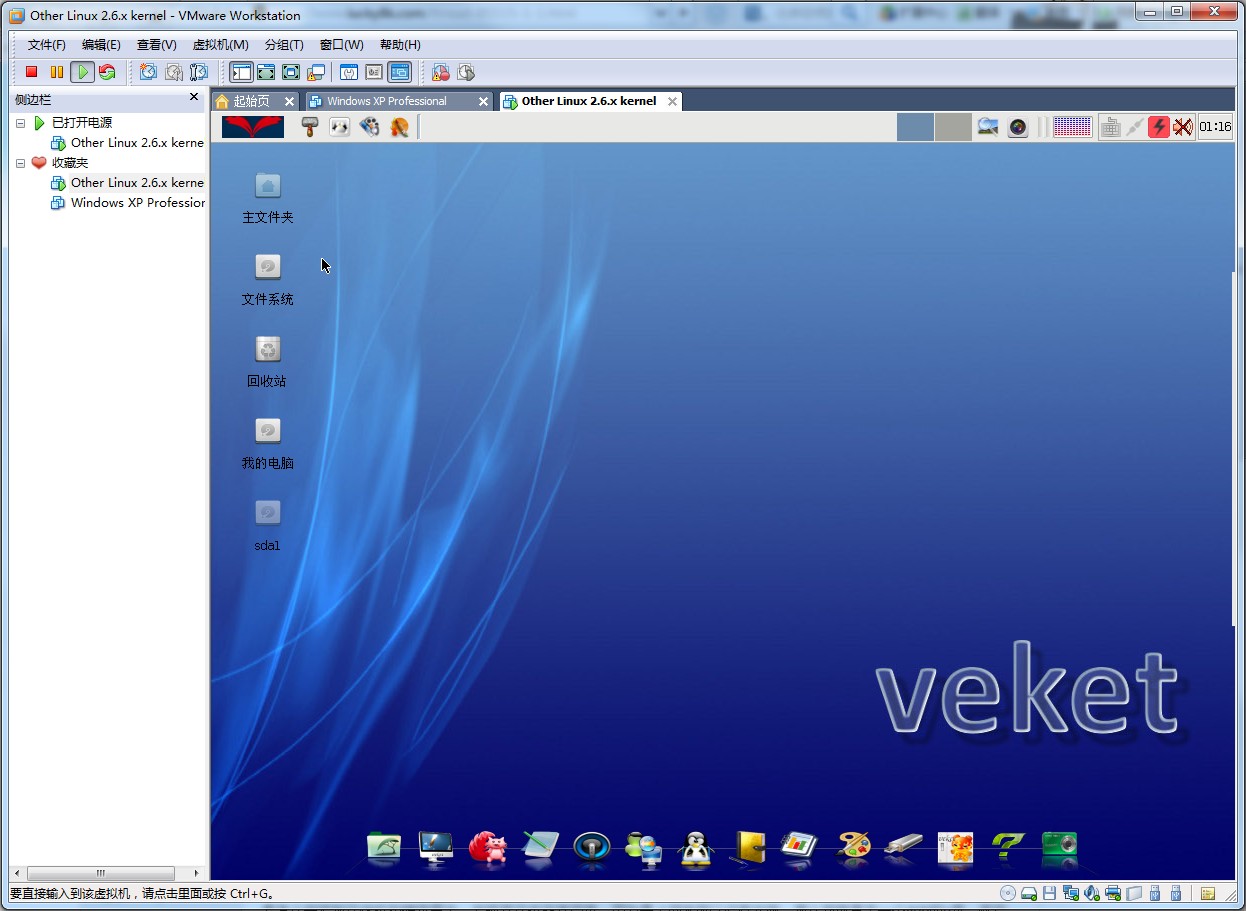This screenshot has width=1246, height=911.
Task: Click the red lightning power tray icon
Action: click(1159, 127)
